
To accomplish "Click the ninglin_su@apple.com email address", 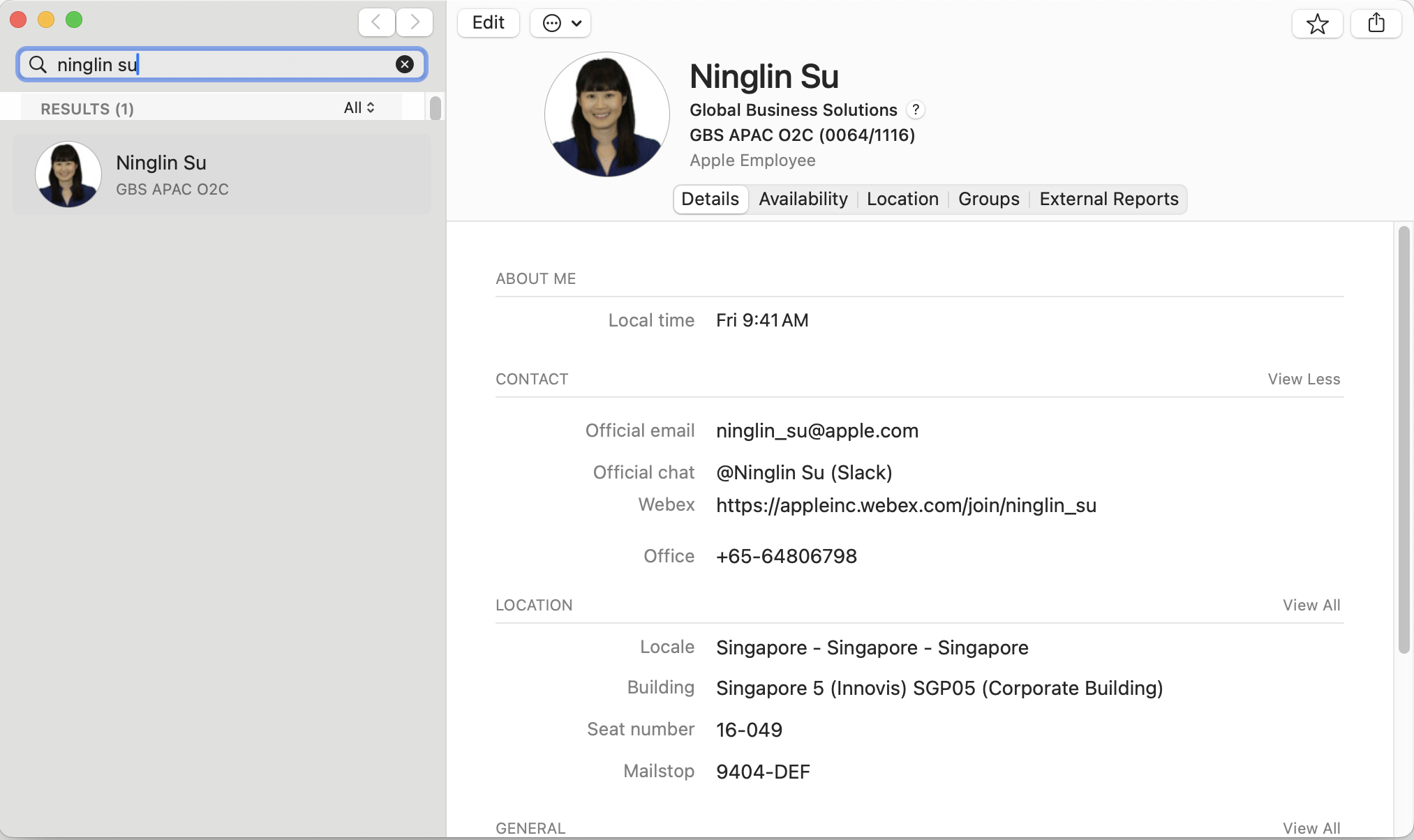I will [x=817, y=430].
